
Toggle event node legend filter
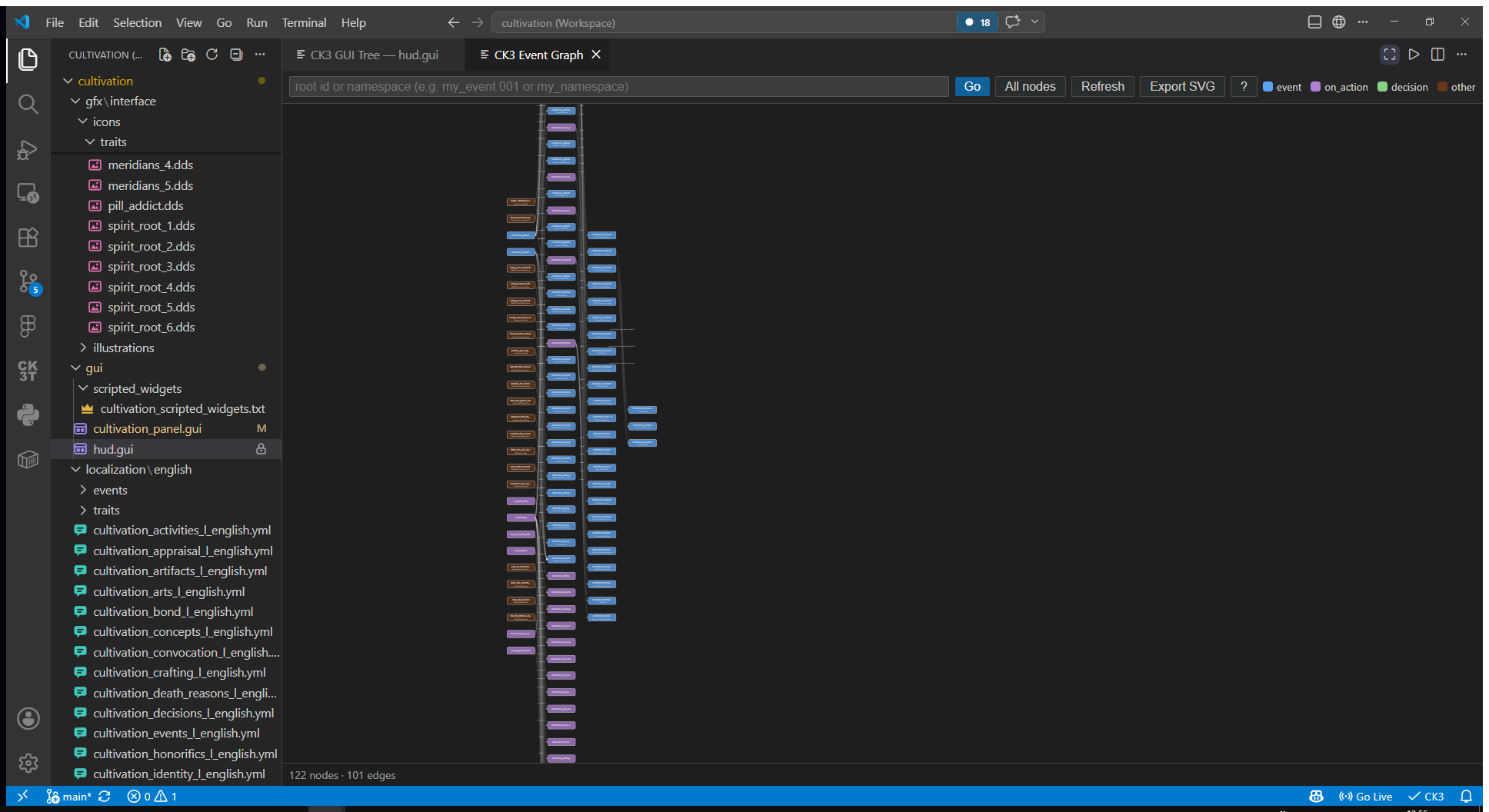click(1282, 87)
